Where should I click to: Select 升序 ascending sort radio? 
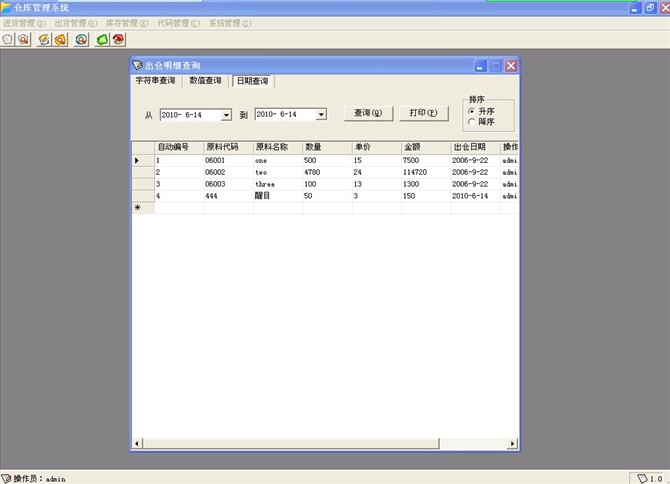[472, 111]
